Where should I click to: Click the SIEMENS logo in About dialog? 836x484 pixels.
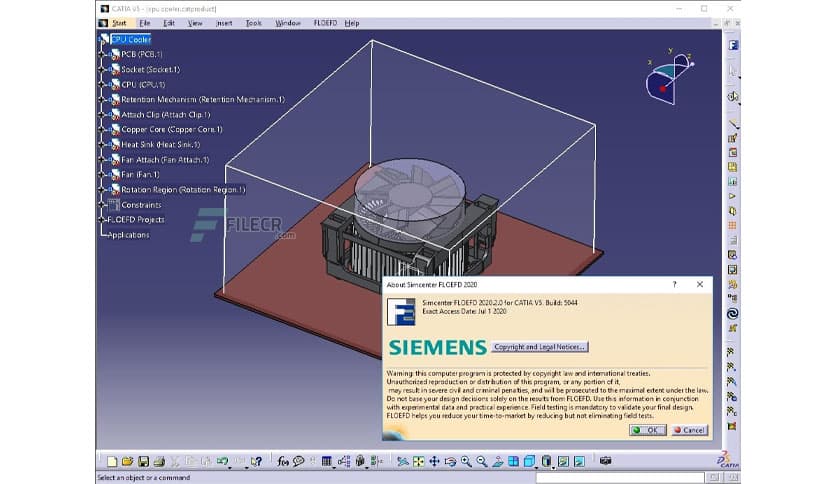pyautogui.click(x=438, y=347)
